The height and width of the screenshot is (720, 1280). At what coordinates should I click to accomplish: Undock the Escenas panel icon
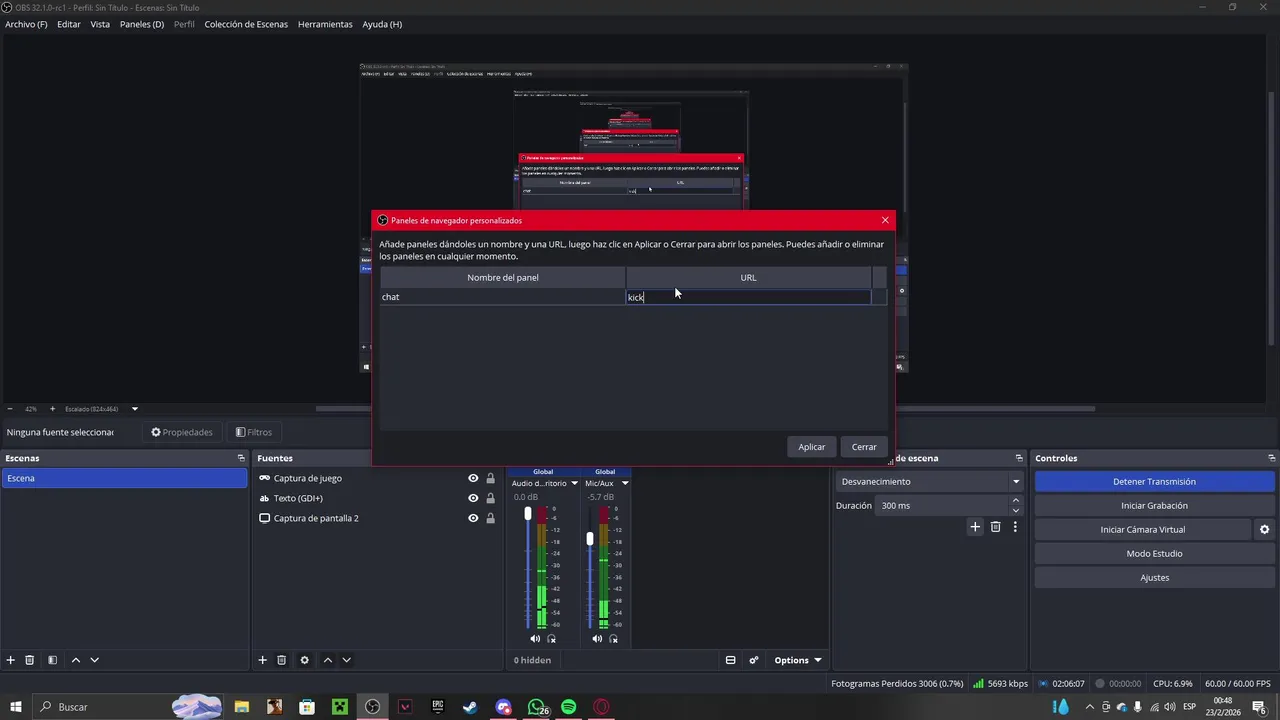241,458
